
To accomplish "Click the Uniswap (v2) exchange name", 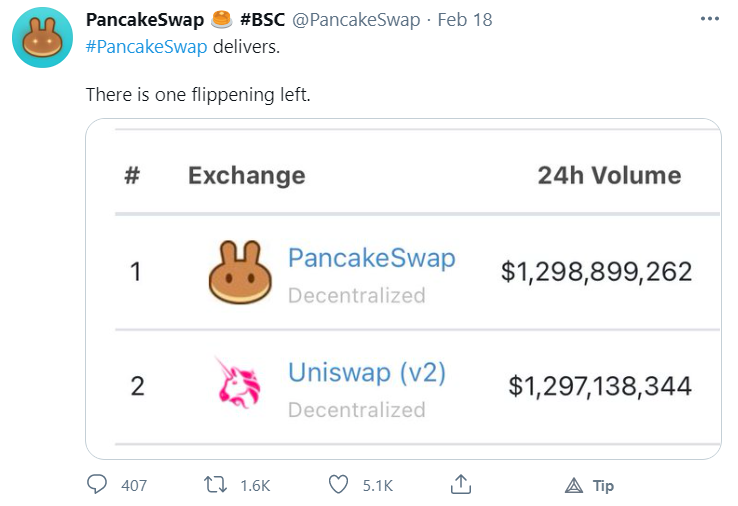I will coord(366,373).
